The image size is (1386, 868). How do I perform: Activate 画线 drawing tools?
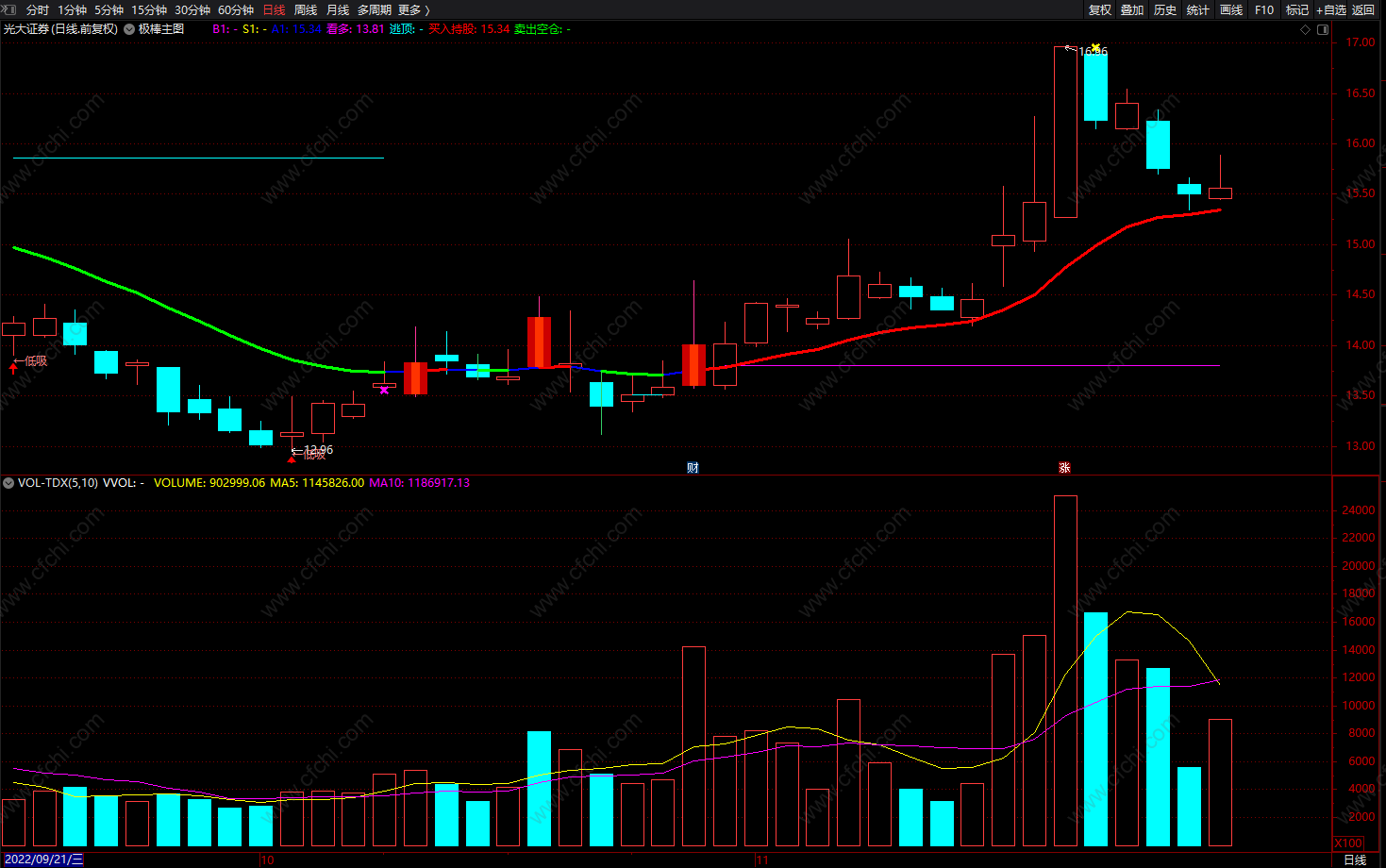pos(1231,10)
